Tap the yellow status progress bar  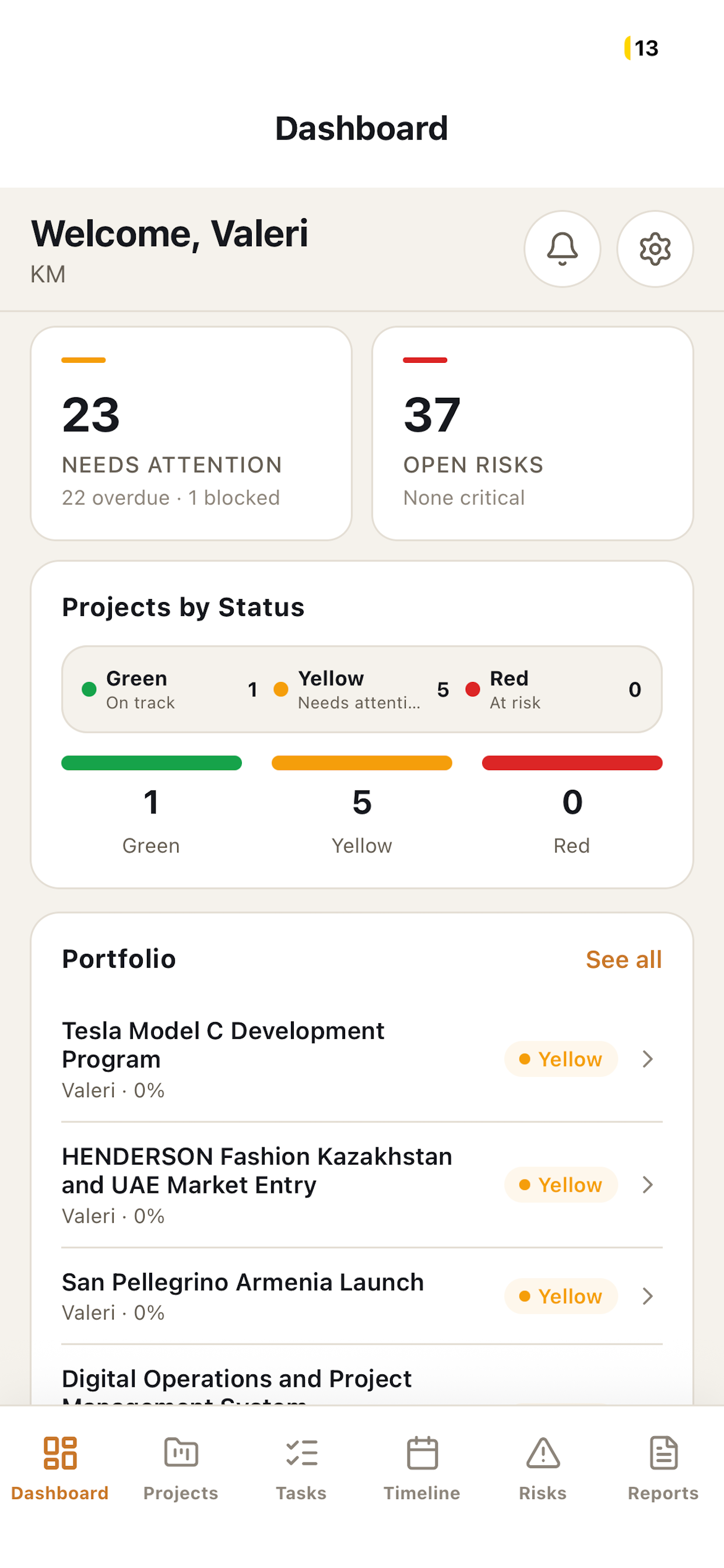(x=362, y=762)
